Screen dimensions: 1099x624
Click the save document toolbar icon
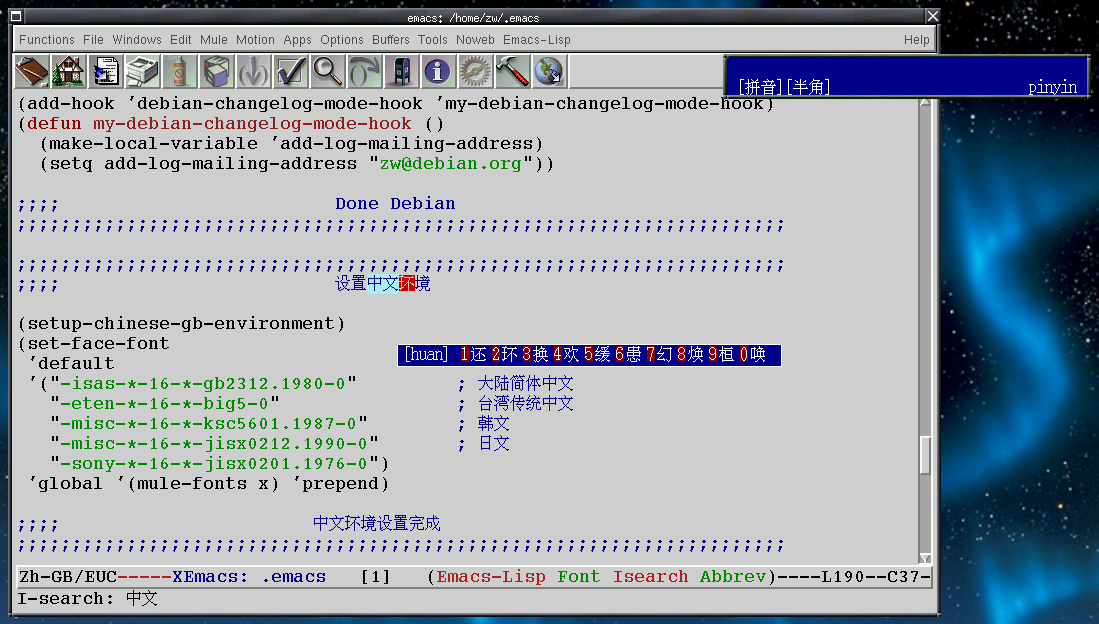pos(106,71)
